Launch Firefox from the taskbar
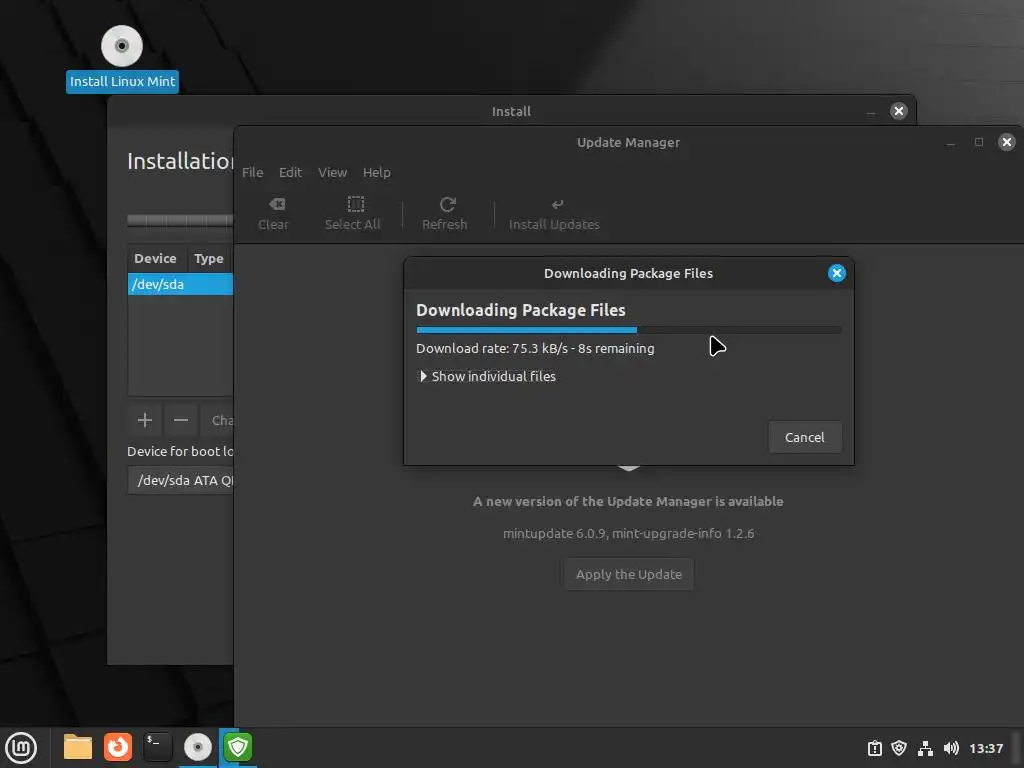1024x768 pixels. coord(118,747)
